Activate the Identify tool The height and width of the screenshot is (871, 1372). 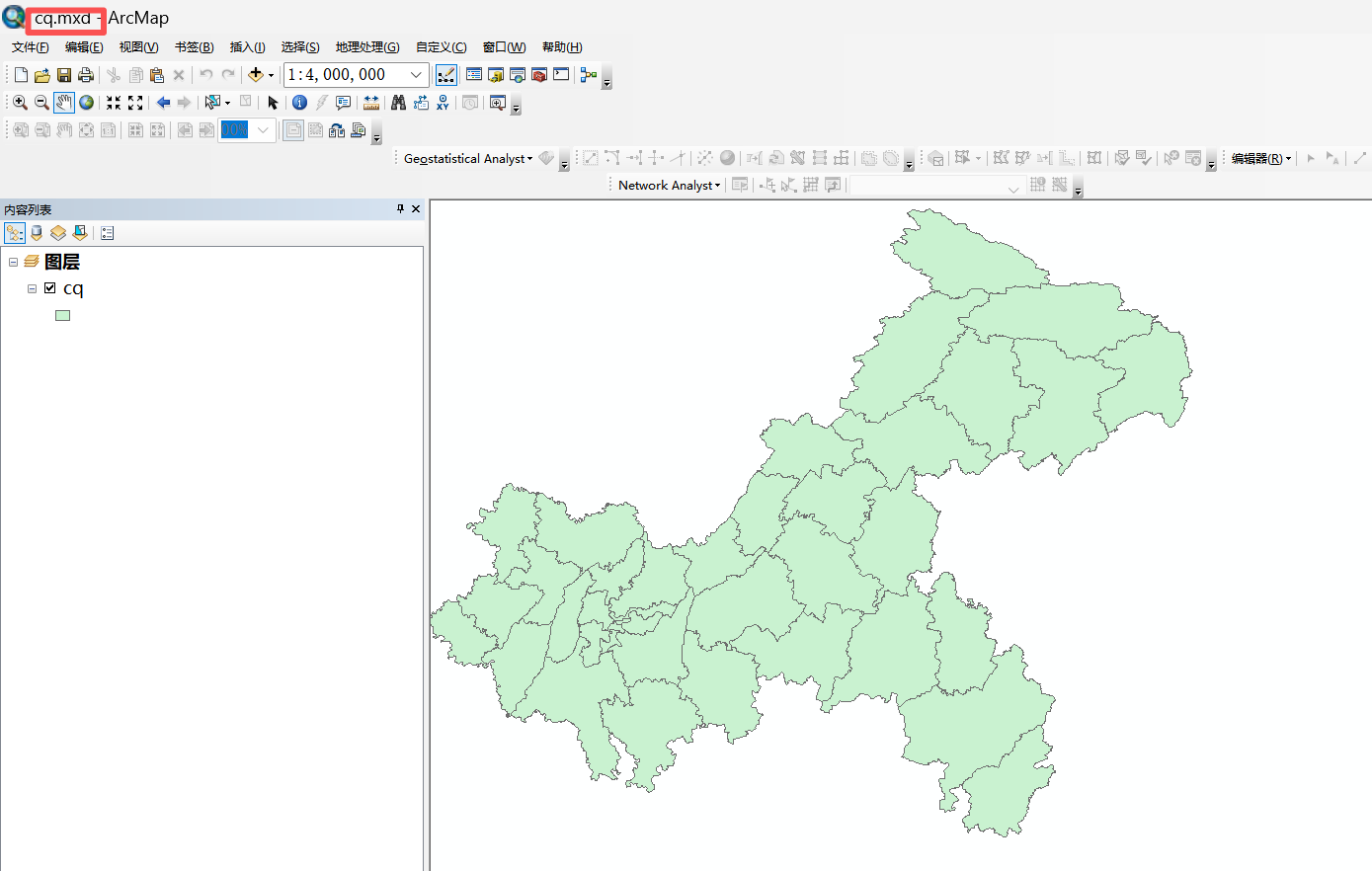click(299, 103)
